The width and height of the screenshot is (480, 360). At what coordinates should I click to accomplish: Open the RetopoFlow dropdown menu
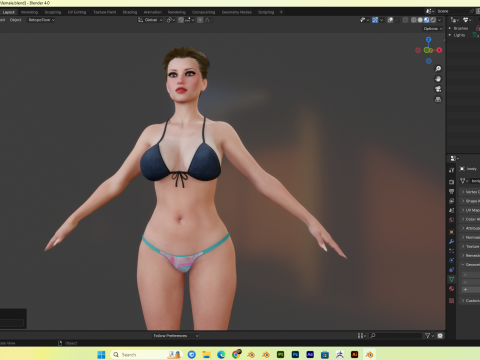pos(41,20)
